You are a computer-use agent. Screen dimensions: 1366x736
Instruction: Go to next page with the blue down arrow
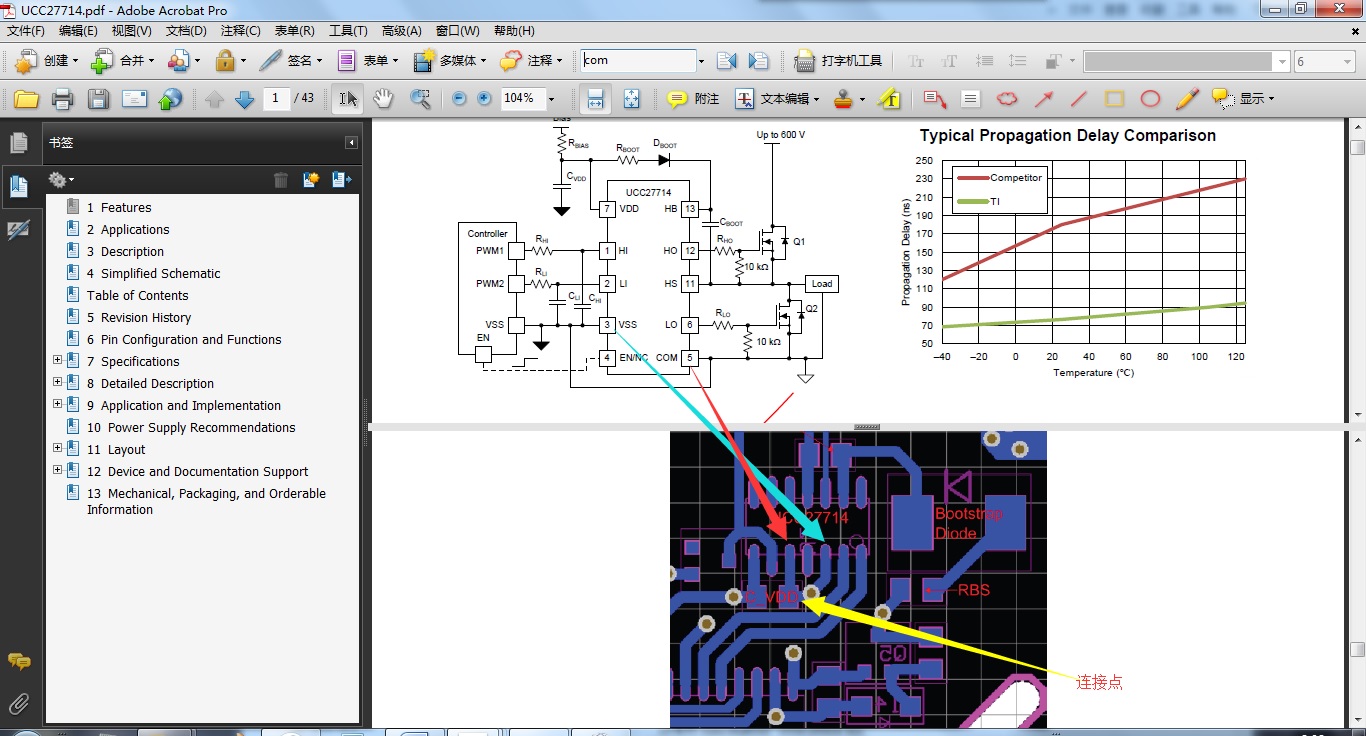(244, 99)
